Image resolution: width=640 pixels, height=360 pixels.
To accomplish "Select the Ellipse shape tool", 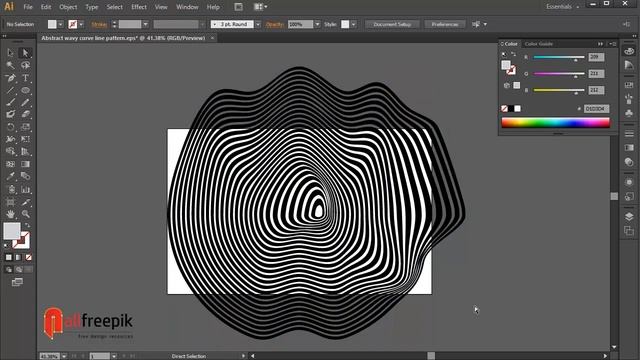I will (x=25, y=90).
